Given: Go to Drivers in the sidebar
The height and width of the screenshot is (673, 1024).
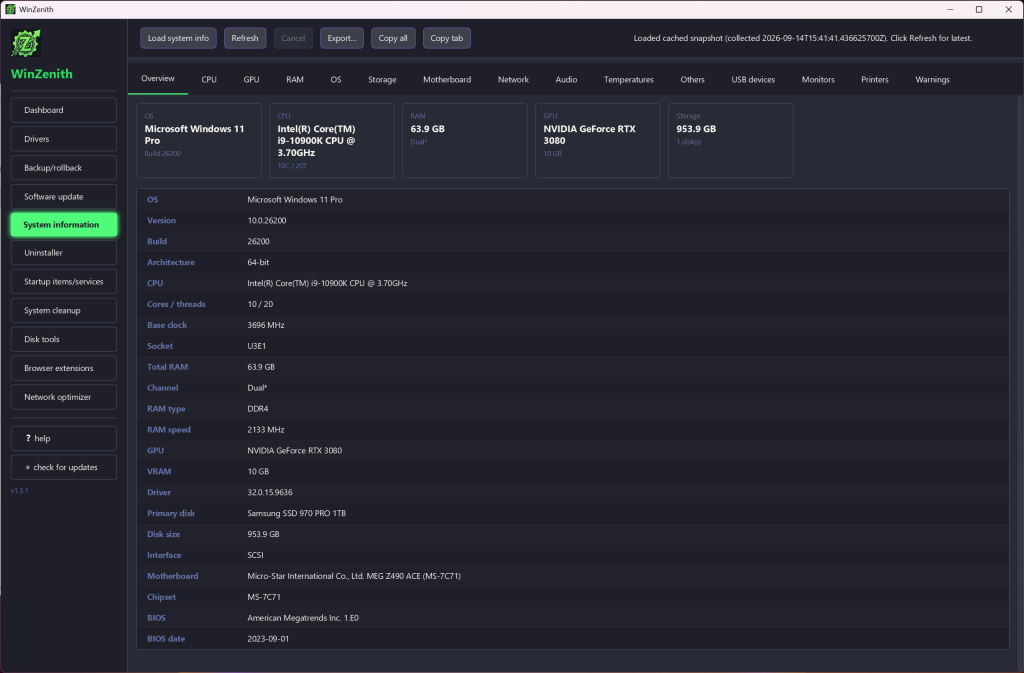Looking at the screenshot, I should (x=64, y=139).
